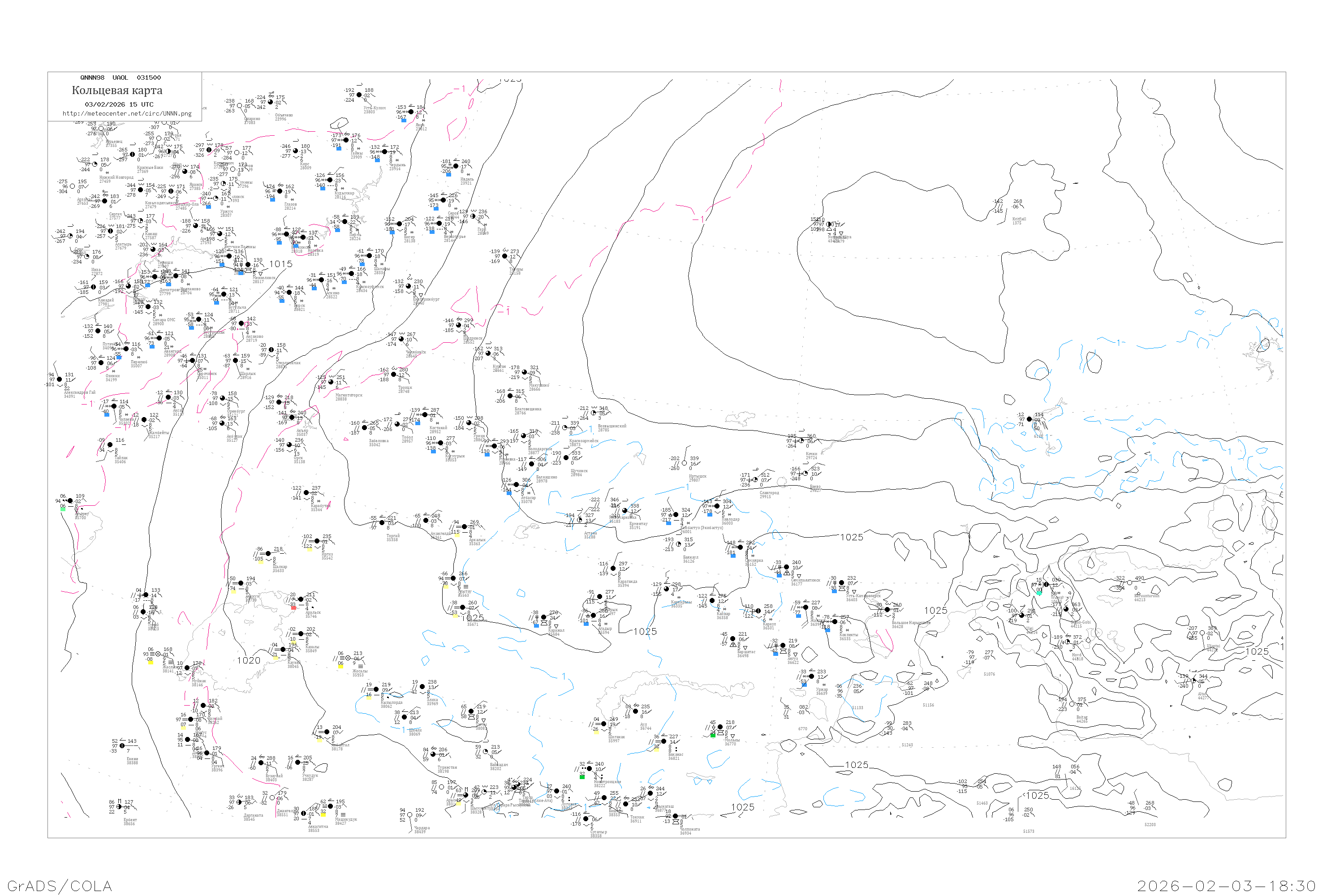Click the Туркестан station circle marker
This screenshot has width=1344, height=896.
(433, 754)
